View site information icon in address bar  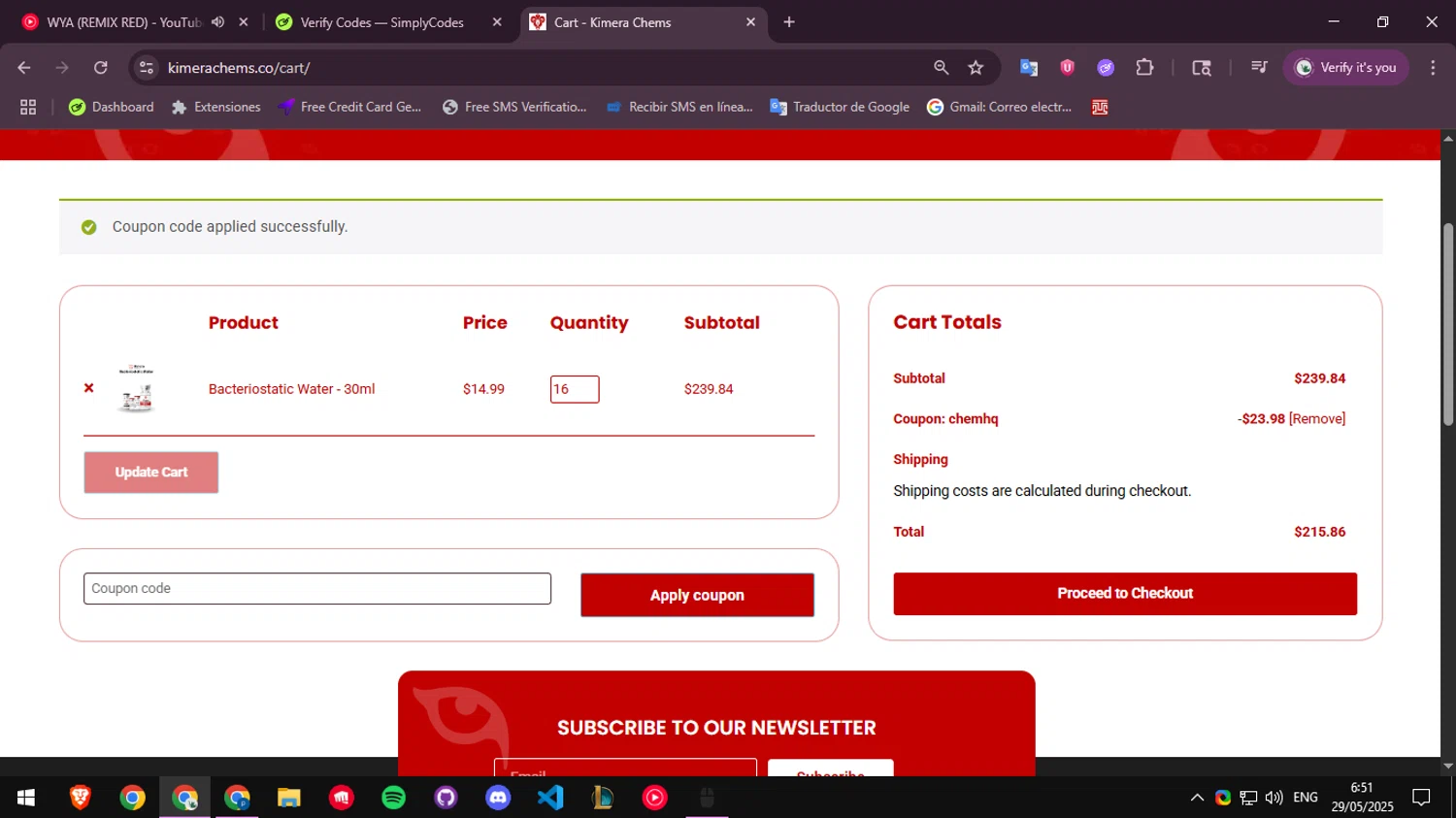(x=147, y=68)
